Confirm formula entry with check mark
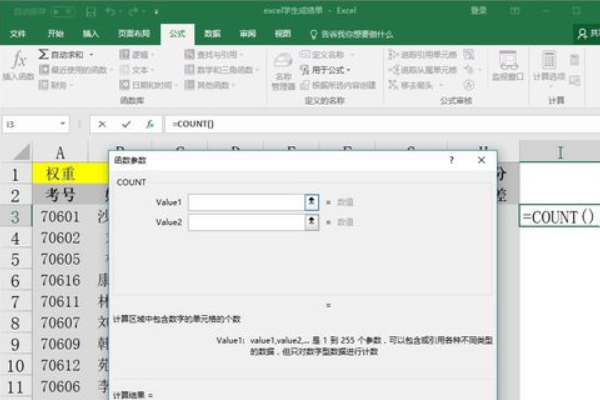This screenshot has height=400, width=600. point(126,124)
